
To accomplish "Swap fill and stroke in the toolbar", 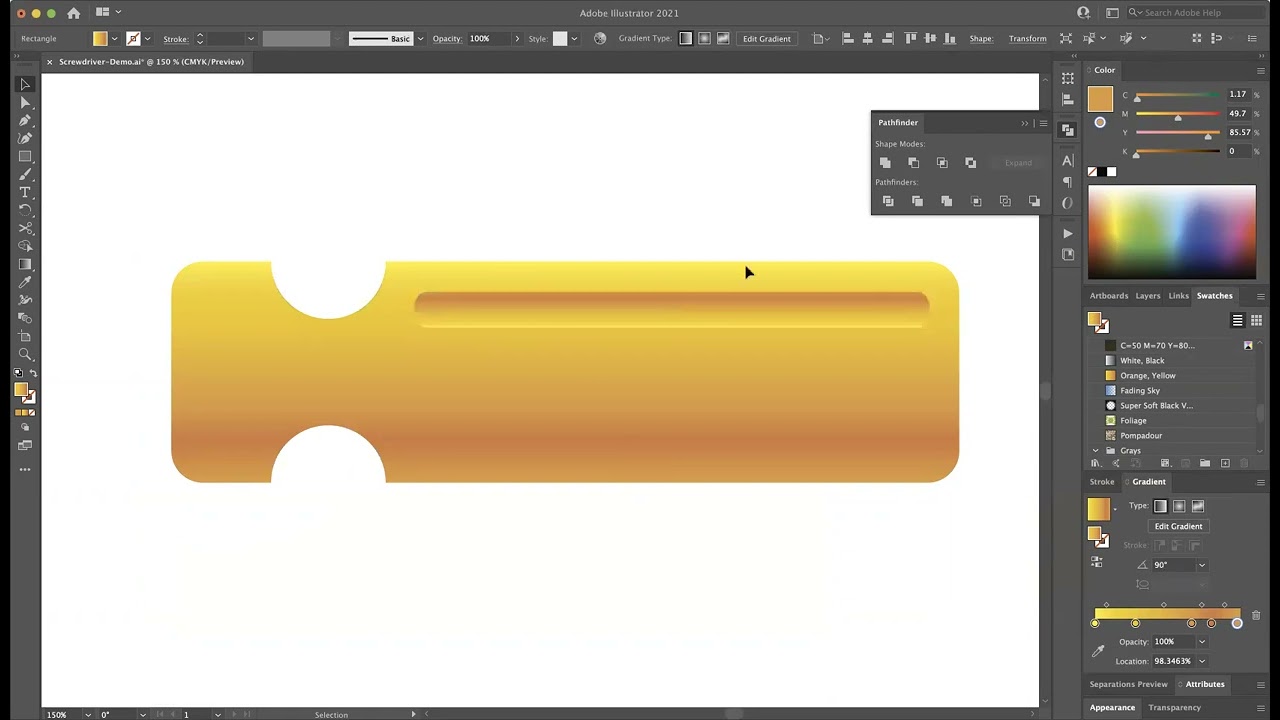I will [33, 373].
